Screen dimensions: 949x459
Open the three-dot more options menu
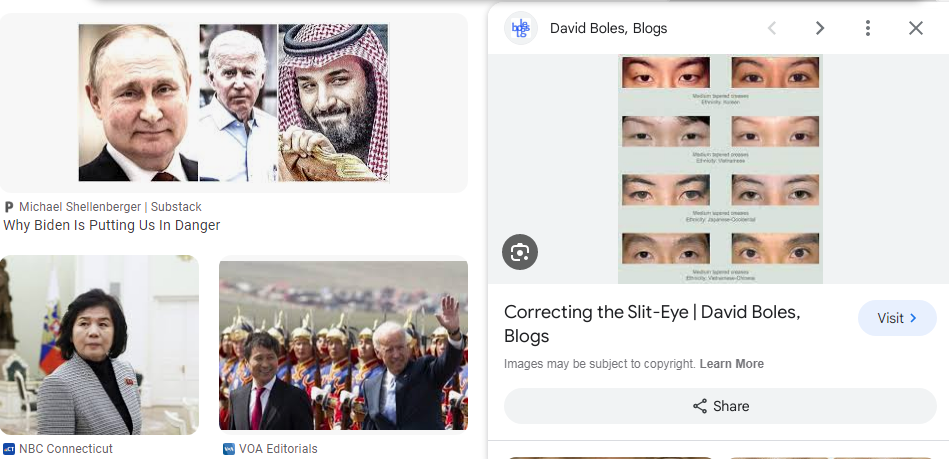(x=868, y=28)
